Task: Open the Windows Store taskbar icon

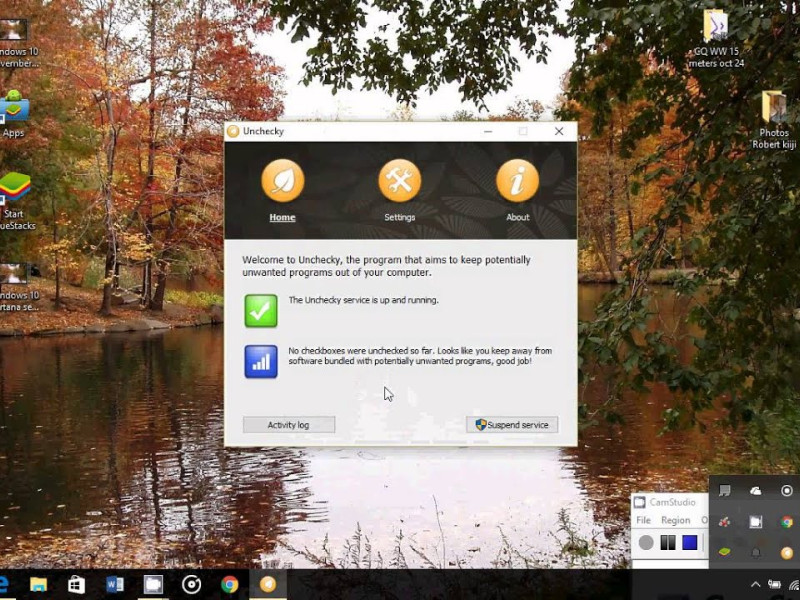Action: tap(77, 585)
